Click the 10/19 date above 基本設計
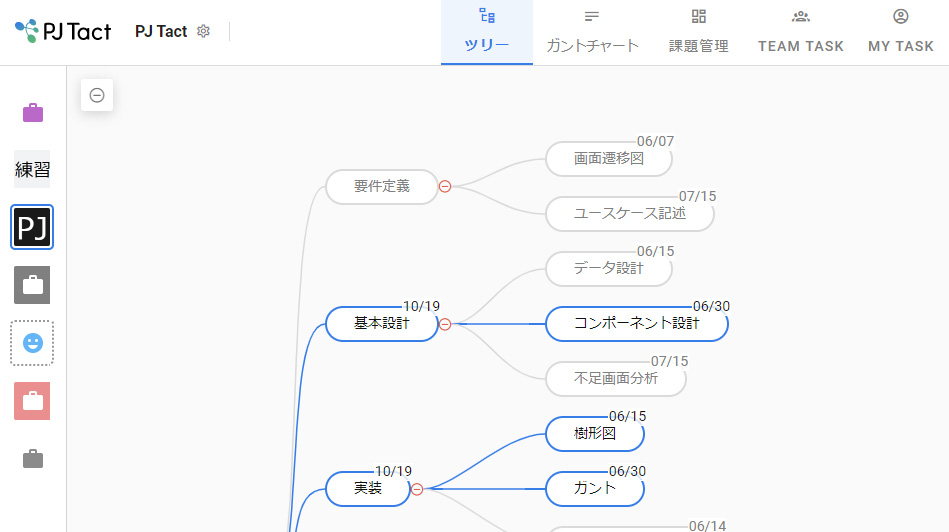Image resolution: width=949 pixels, height=532 pixels. [x=421, y=306]
